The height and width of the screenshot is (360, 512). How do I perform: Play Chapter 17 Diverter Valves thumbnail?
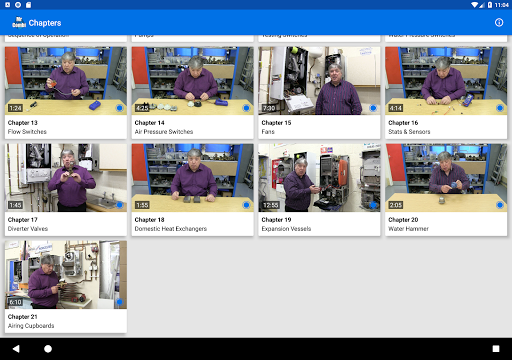click(66, 178)
